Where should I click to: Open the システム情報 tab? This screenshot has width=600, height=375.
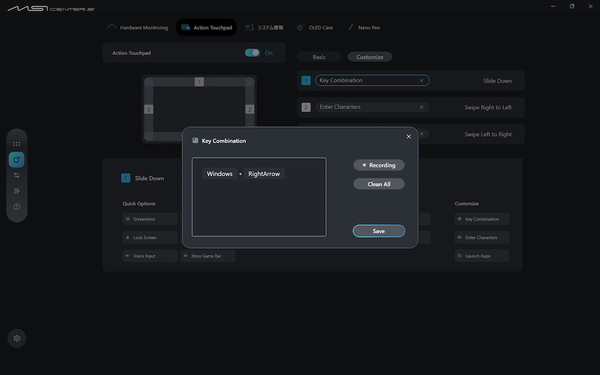[x=264, y=28]
